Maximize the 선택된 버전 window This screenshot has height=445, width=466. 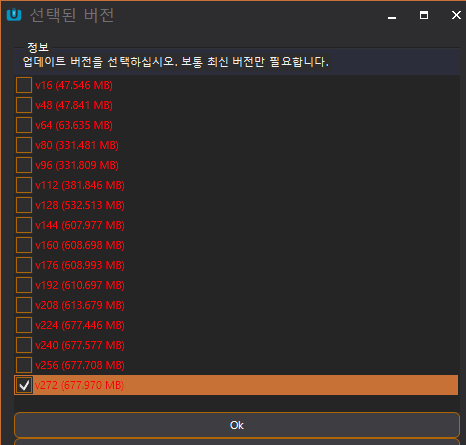424,15
